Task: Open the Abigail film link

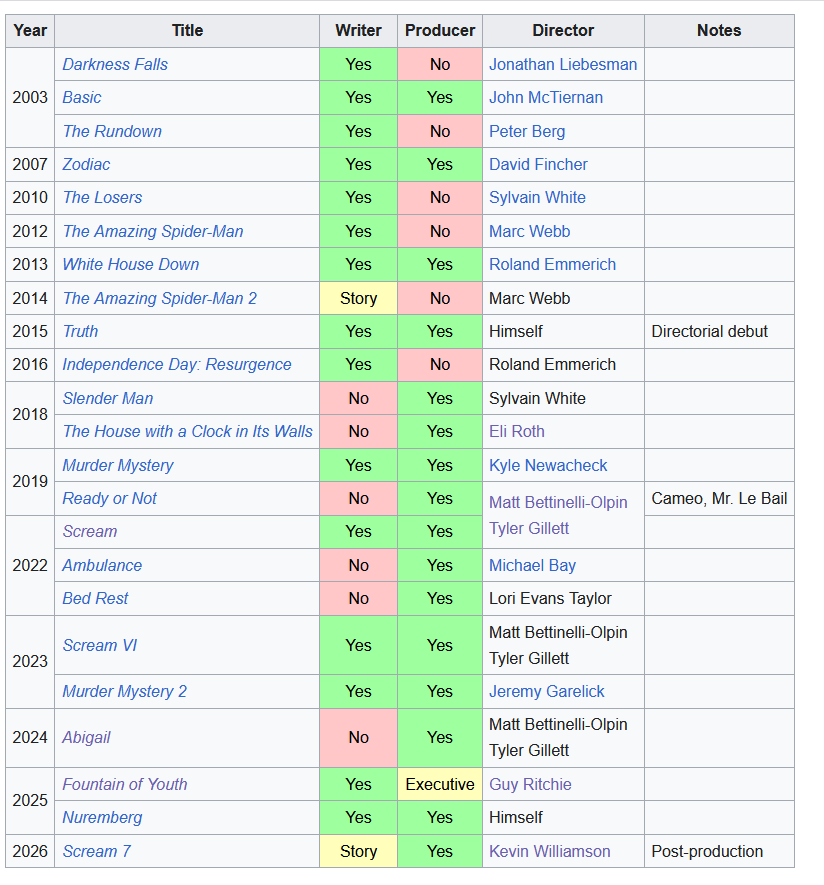Action: [x=86, y=737]
